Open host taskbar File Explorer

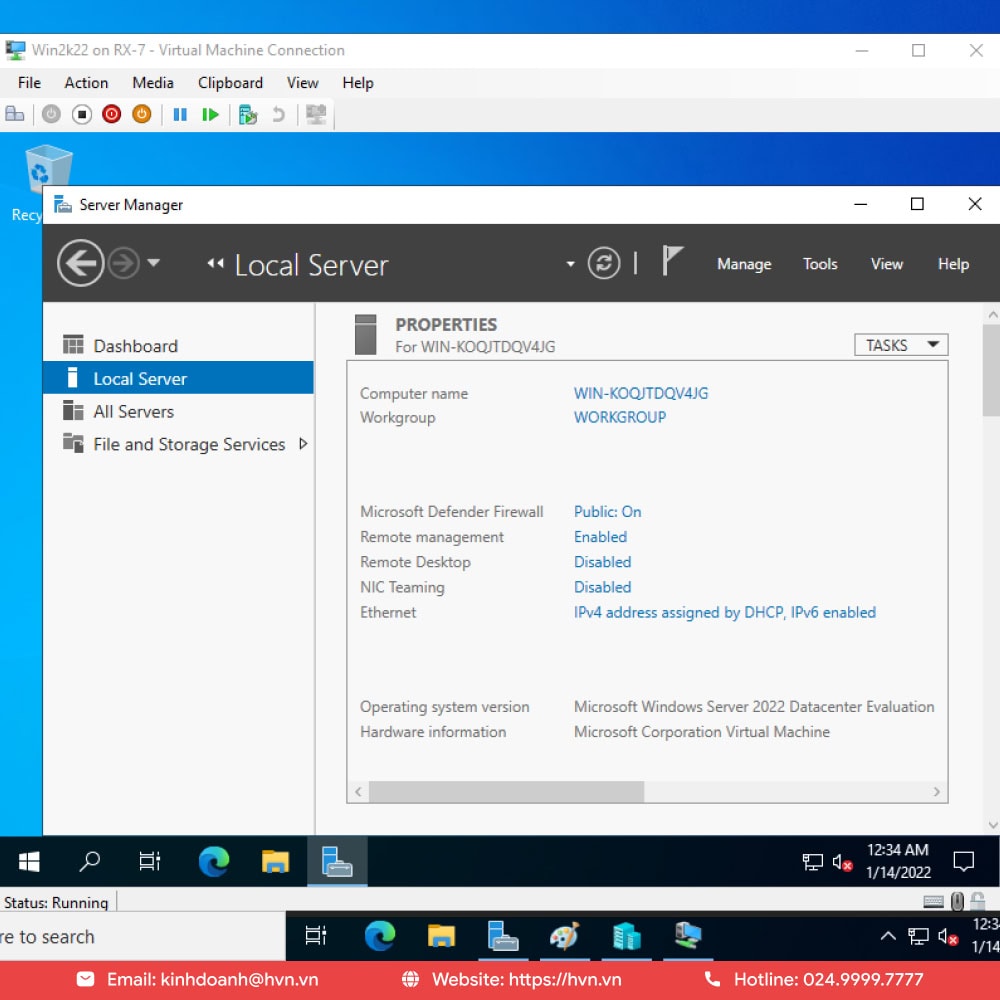click(x=441, y=936)
